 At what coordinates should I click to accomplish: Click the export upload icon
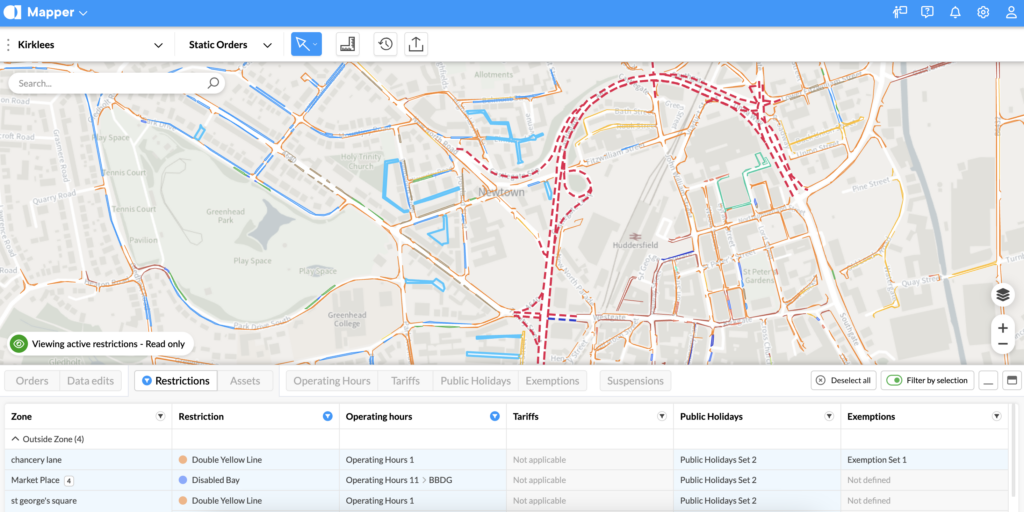[416, 44]
